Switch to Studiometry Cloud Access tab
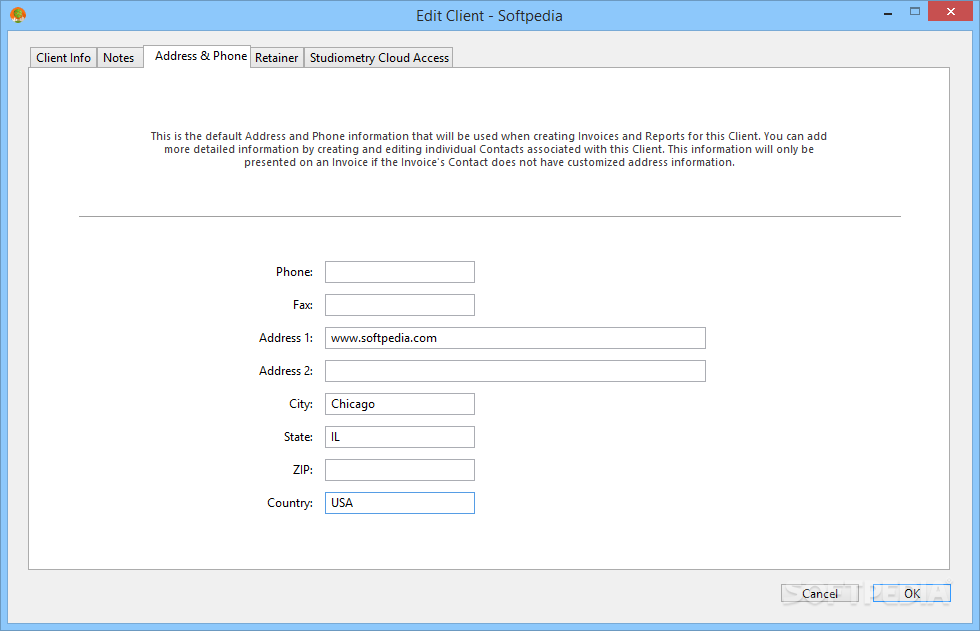This screenshot has height=631, width=980. tap(379, 57)
